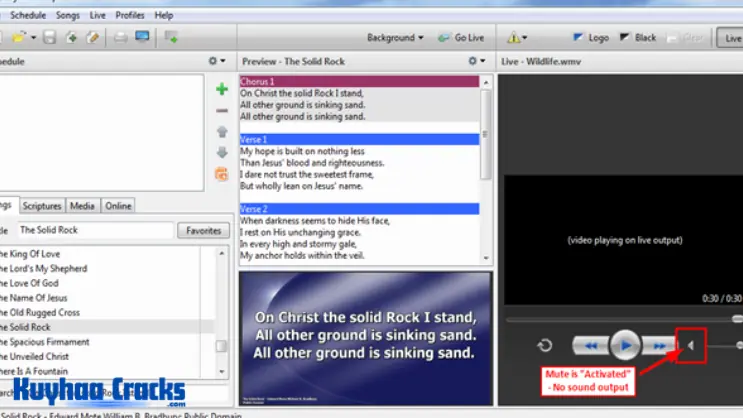The image size is (743, 418).
Task: Click the Go Live button
Action: tap(461, 38)
